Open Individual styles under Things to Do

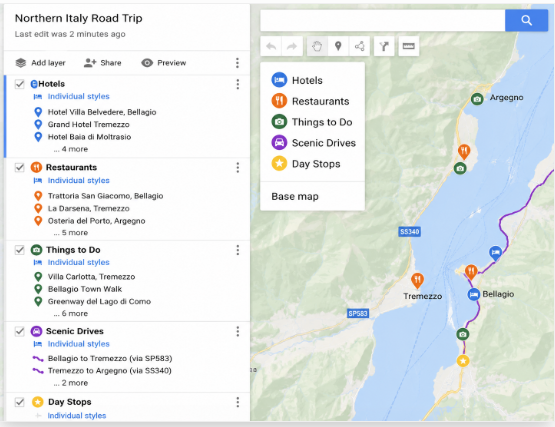pos(79,262)
